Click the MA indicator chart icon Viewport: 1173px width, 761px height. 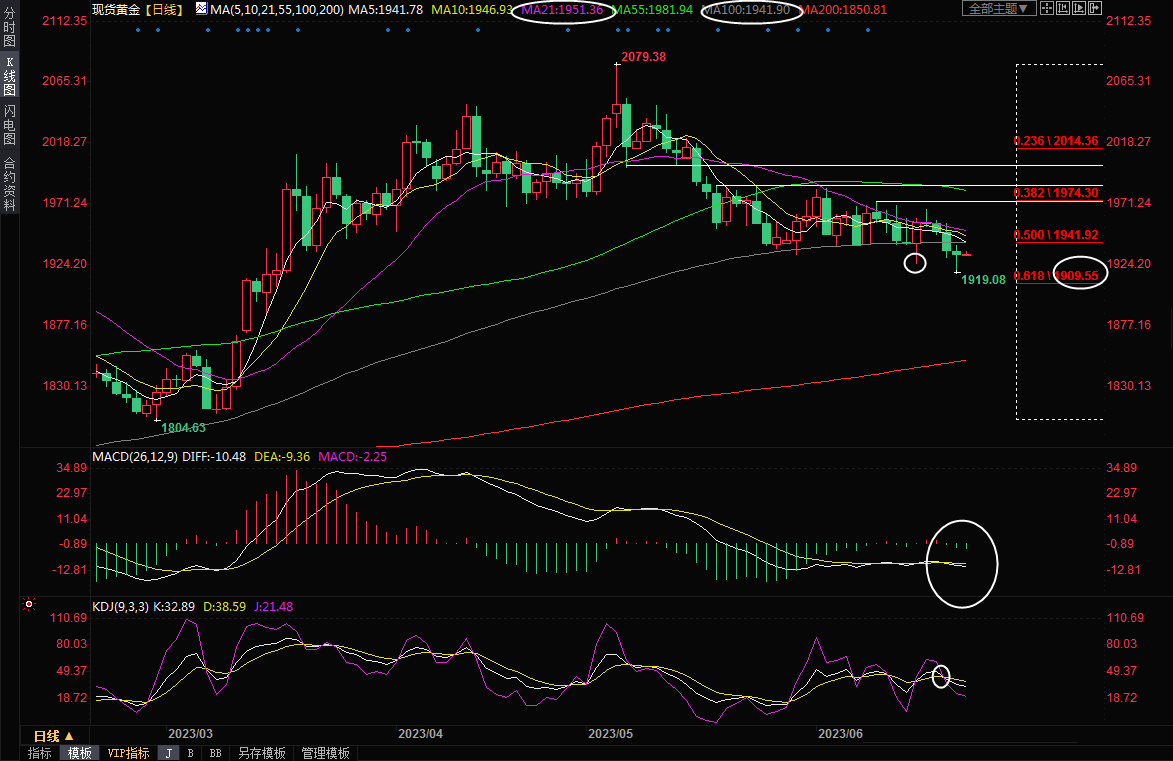pyautogui.click(x=201, y=9)
